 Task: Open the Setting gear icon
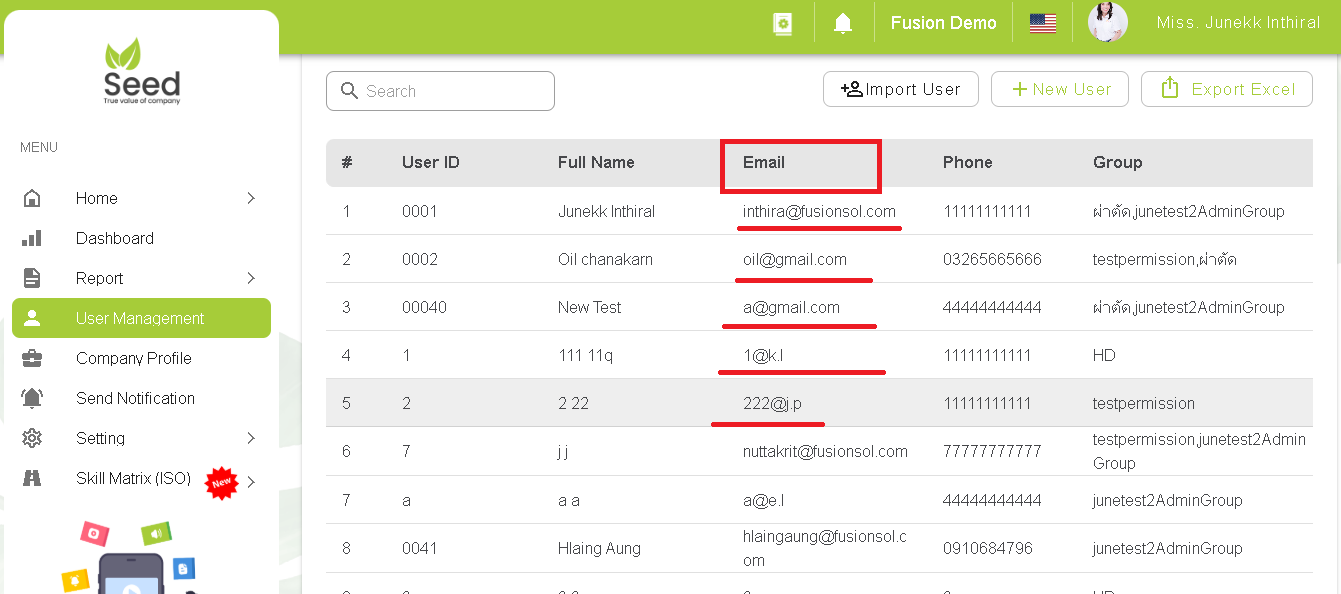tap(32, 438)
